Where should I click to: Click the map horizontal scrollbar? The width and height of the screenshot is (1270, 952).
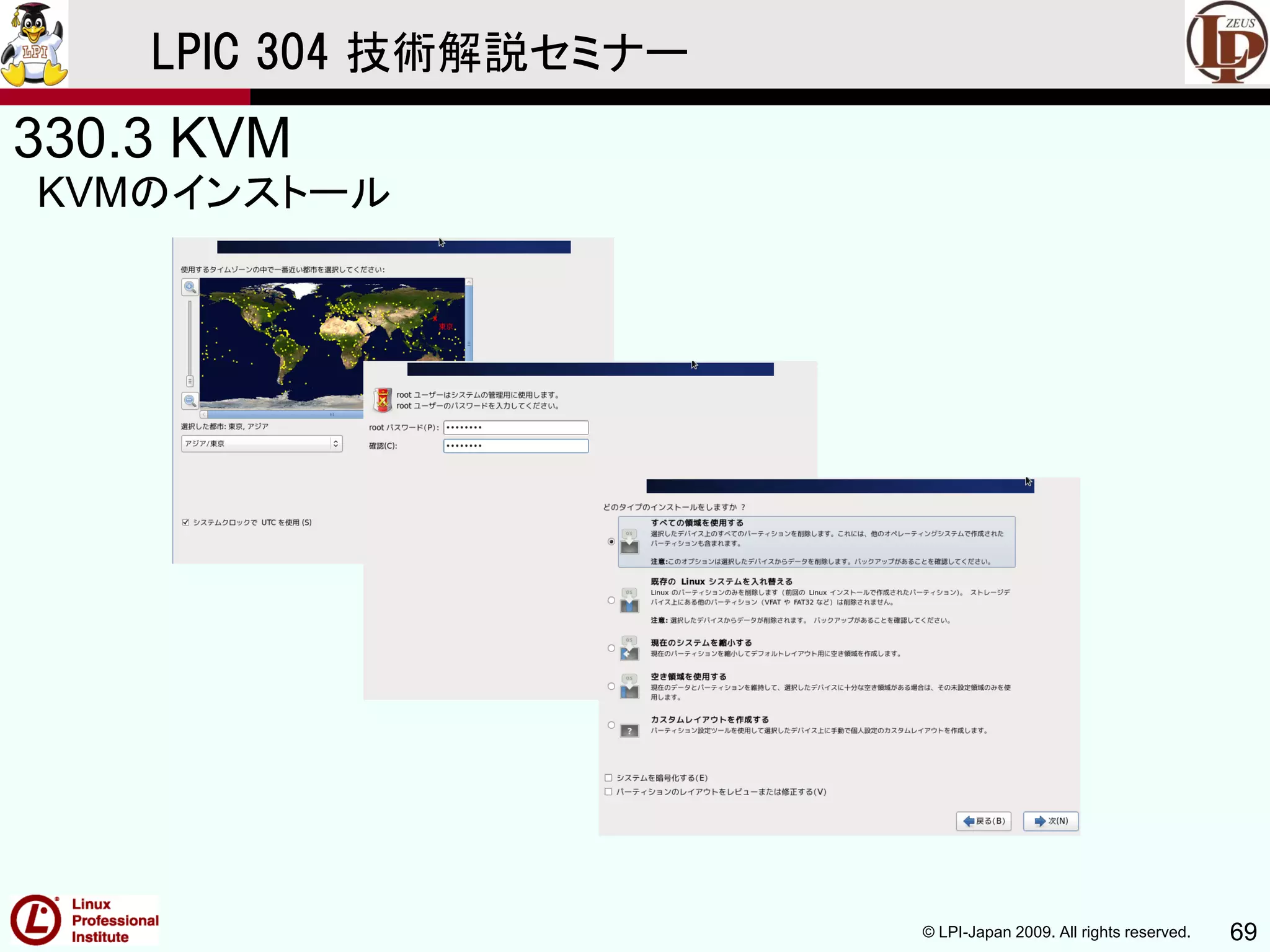282,414
